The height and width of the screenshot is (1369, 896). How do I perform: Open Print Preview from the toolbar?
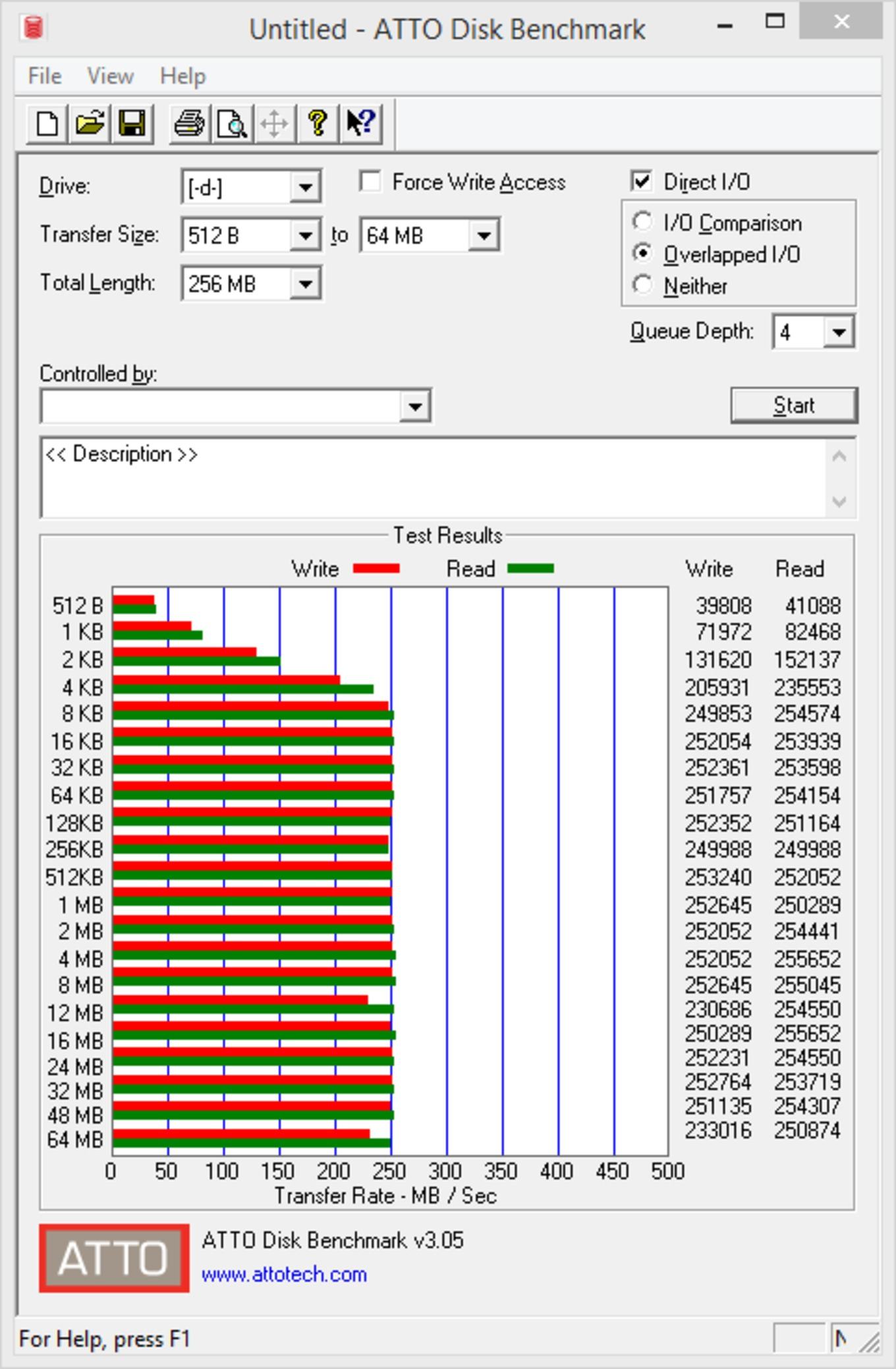click(x=232, y=123)
